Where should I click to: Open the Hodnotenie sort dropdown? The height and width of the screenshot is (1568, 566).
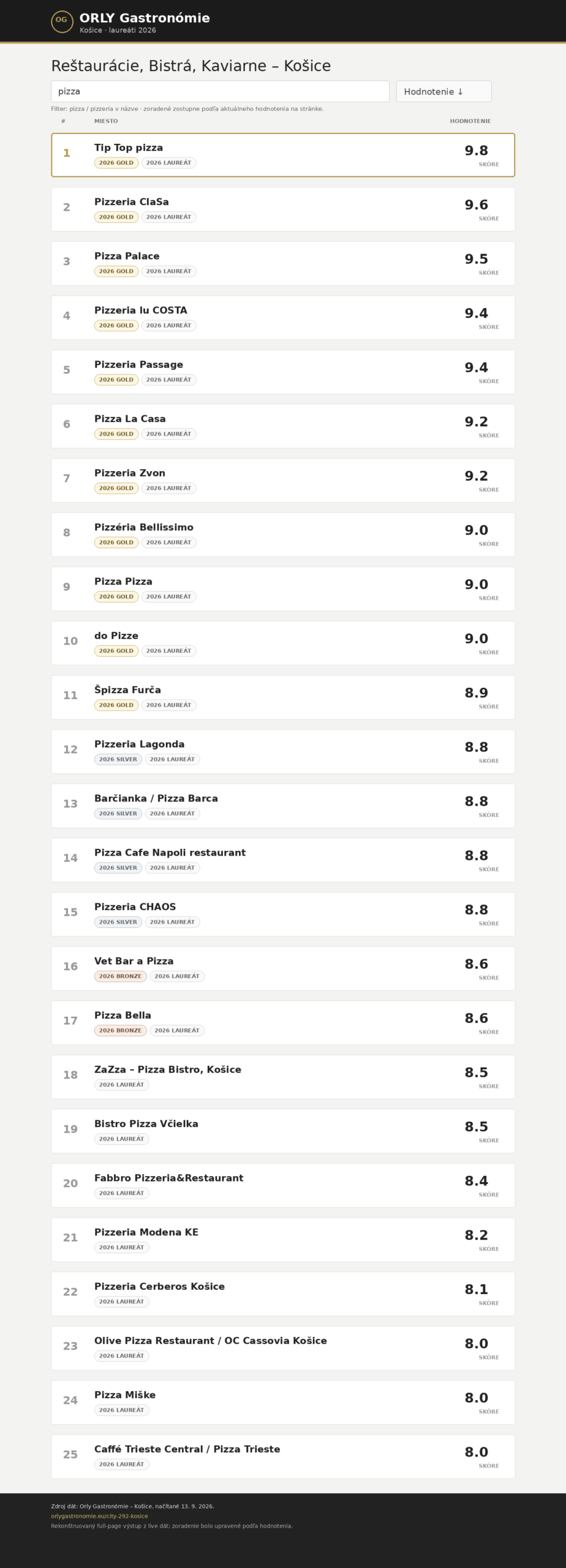coord(443,91)
